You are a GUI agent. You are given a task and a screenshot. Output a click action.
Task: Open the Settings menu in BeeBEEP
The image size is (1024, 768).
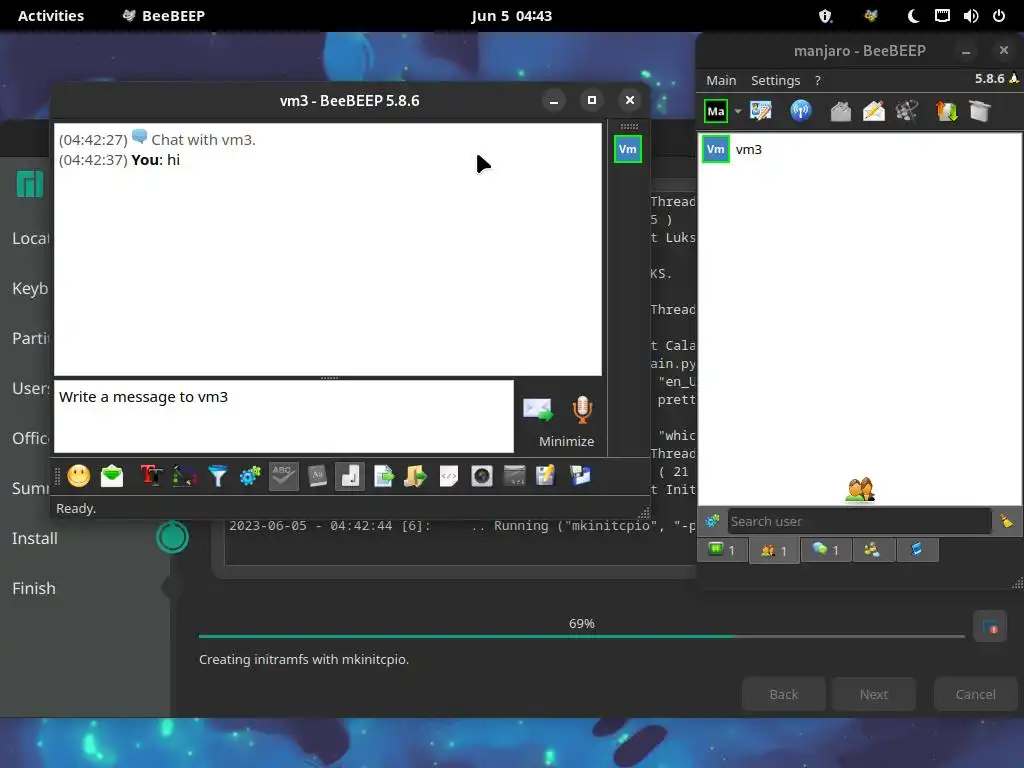pos(775,80)
